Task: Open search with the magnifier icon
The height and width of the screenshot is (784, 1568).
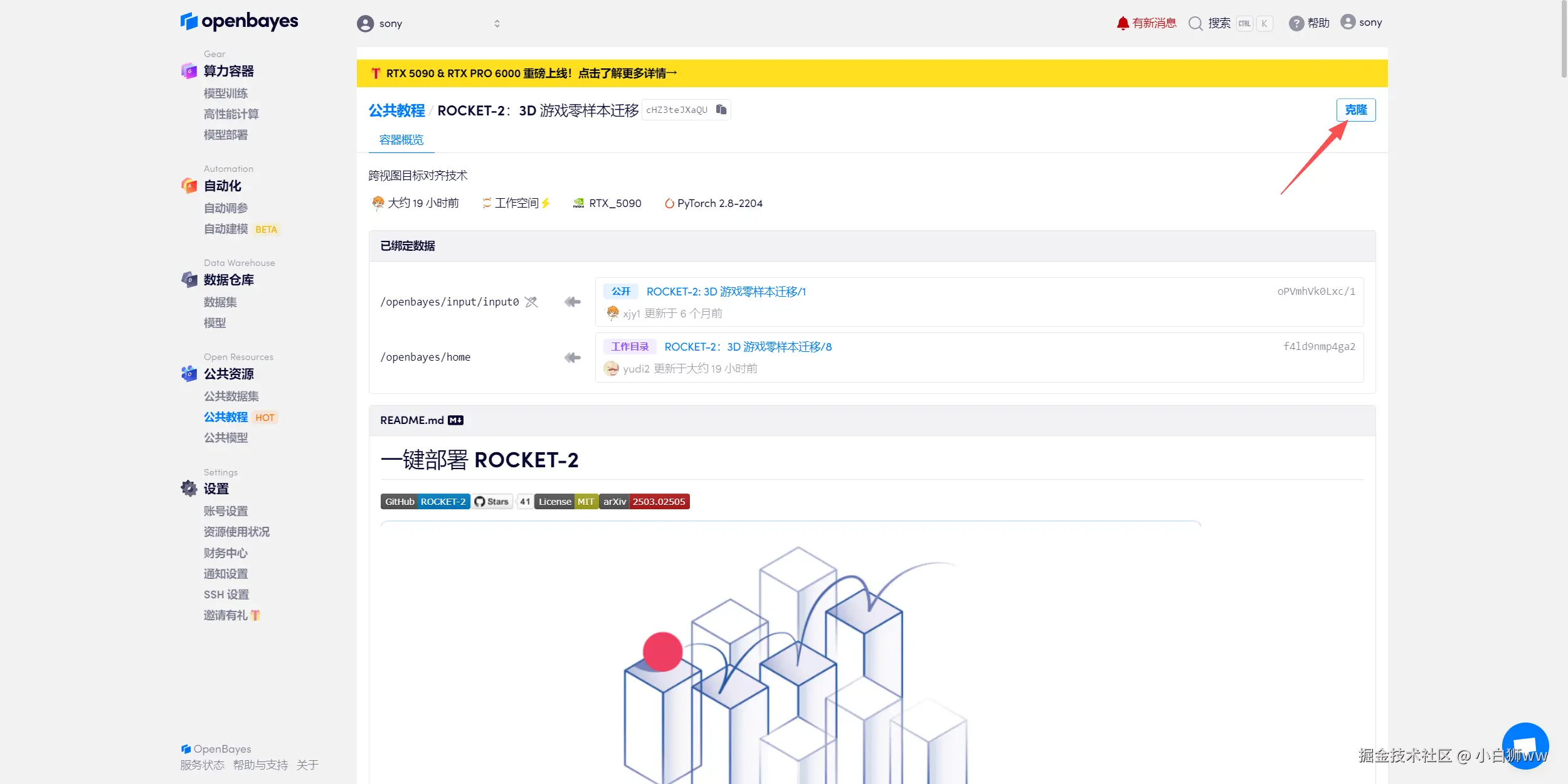Action: coord(1195,23)
